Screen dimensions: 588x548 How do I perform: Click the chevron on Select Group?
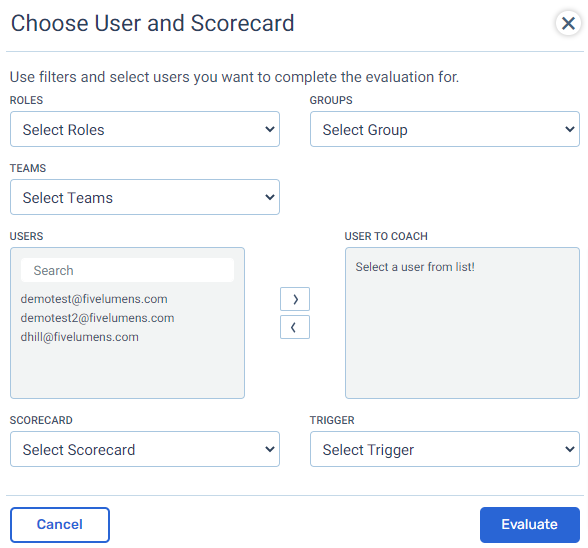(x=570, y=129)
